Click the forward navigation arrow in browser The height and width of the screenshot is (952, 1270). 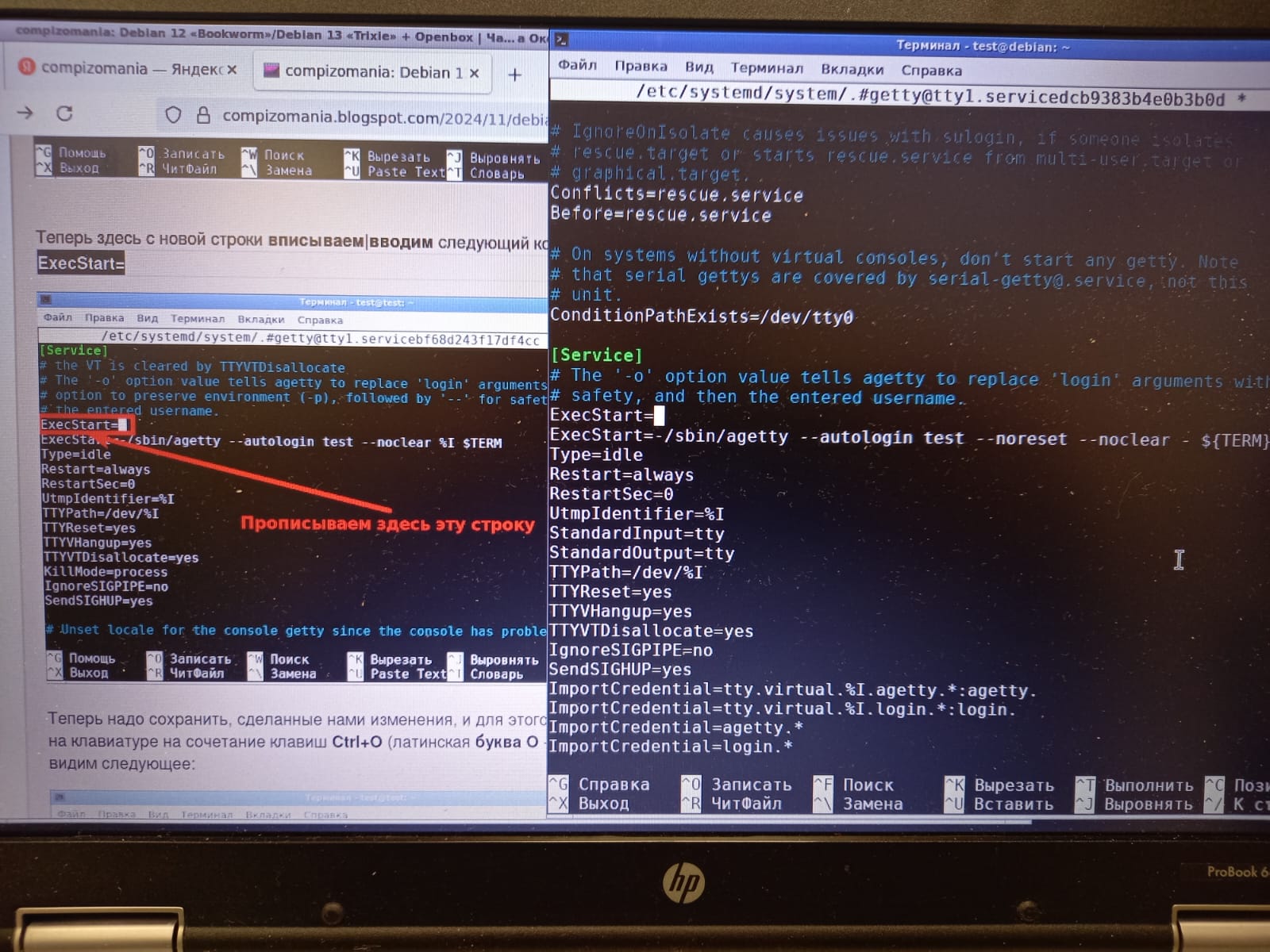coord(25,113)
